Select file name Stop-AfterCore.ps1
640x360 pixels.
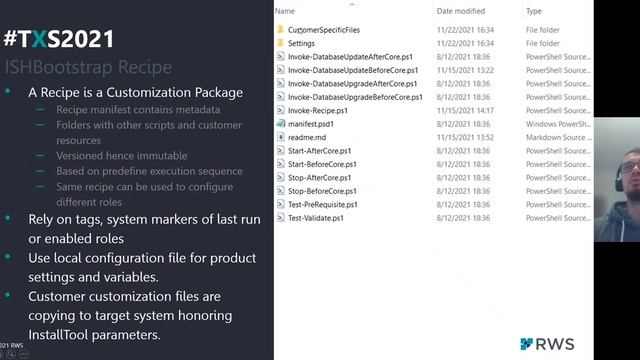pos(319,178)
